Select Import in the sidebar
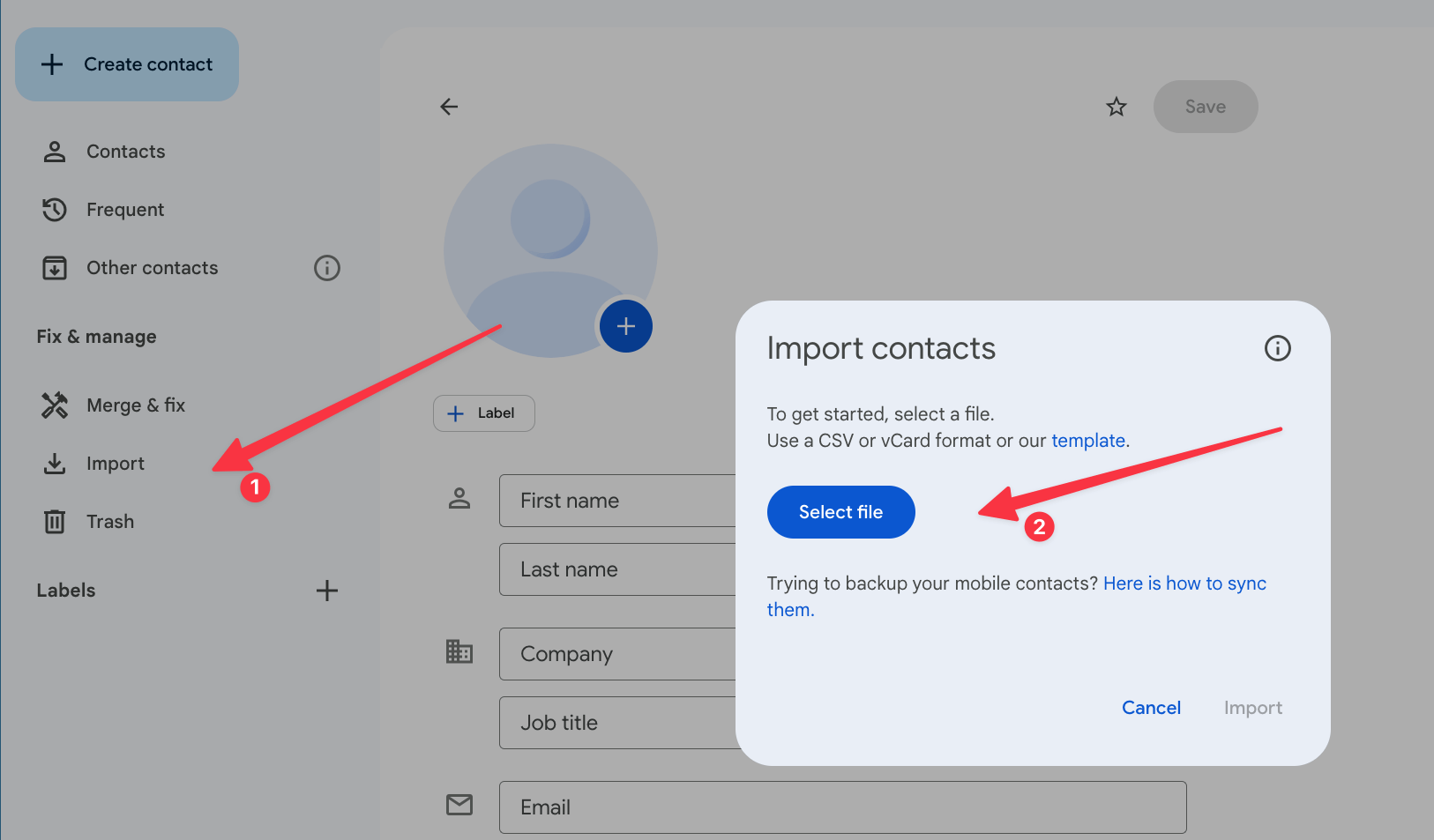 pyautogui.click(x=116, y=464)
